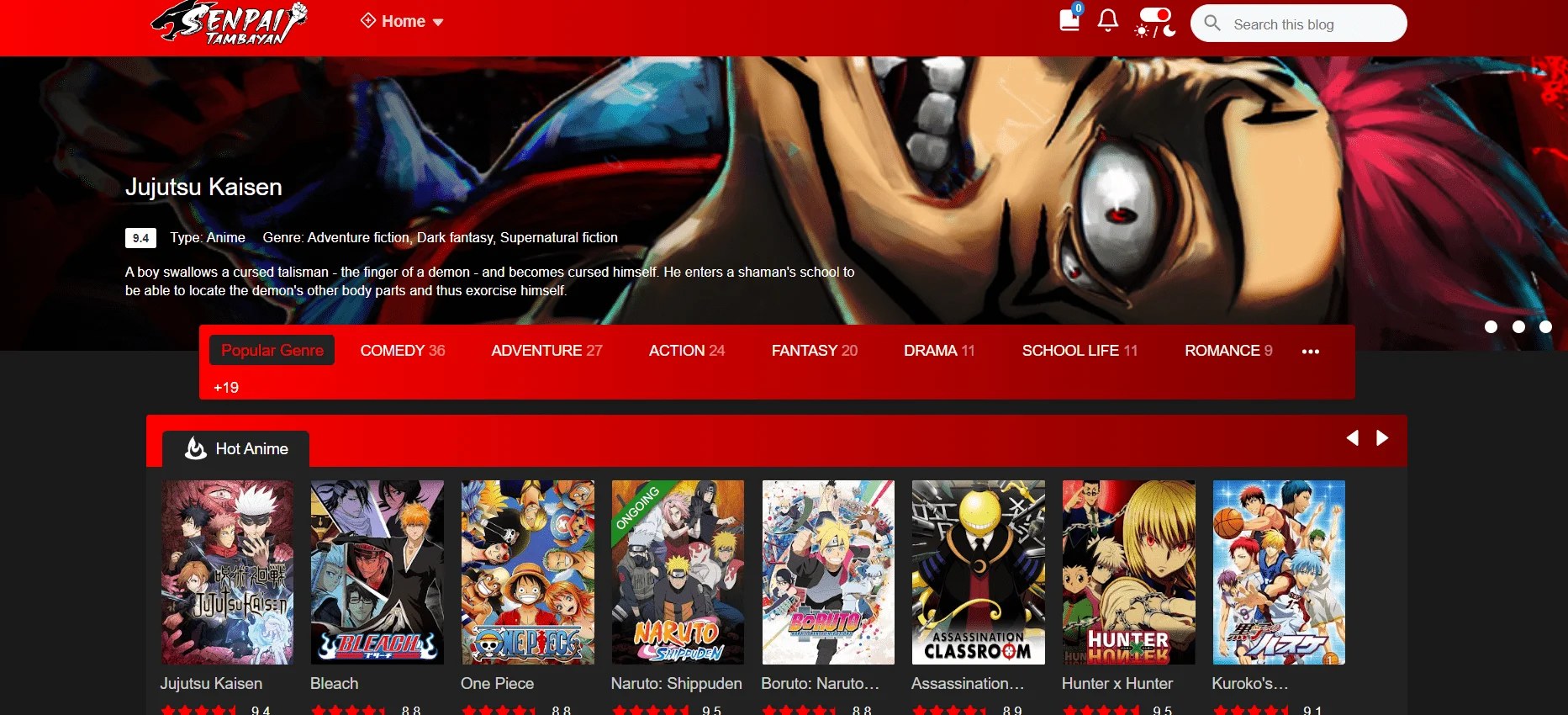Click the search magnifier icon
This screenshot has height=715, width=1568.
coord(1212,23)
